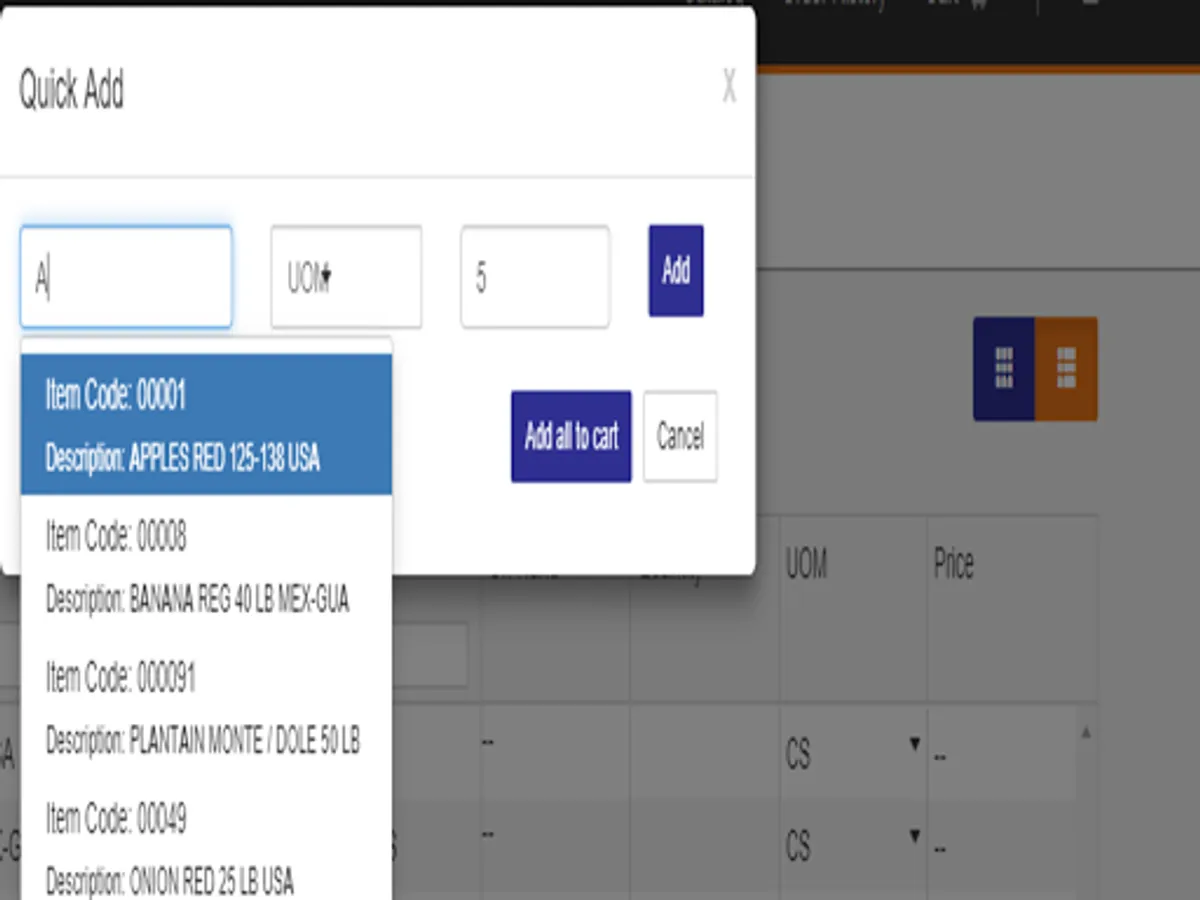
Task: Click the item code search field
Action: point(126,277)
